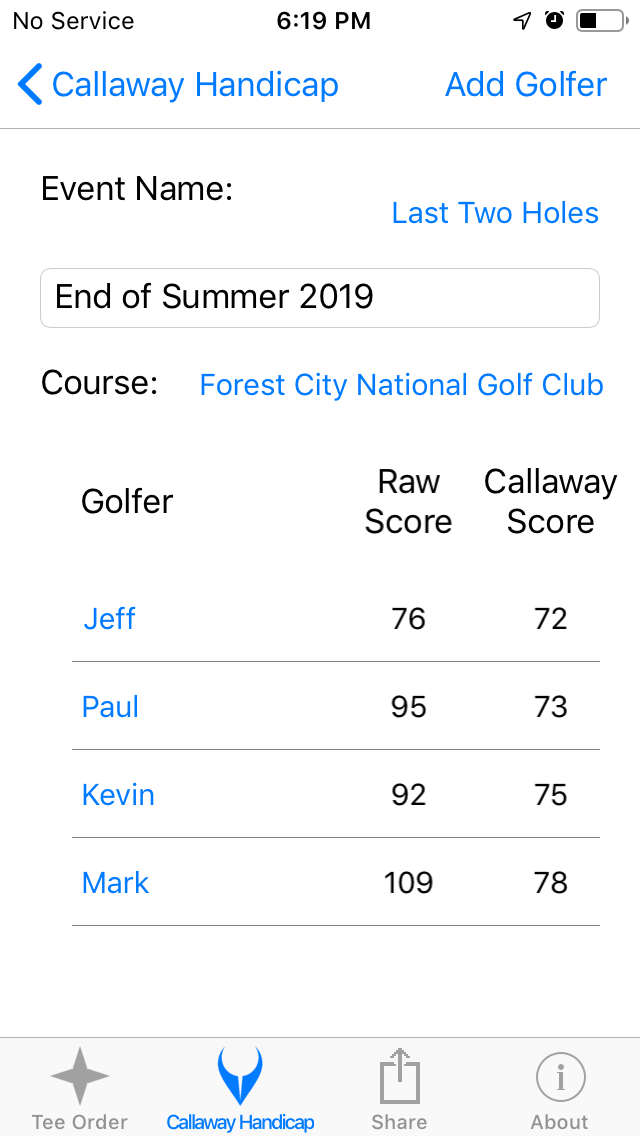Tap Add Golfer
Image resolution: width=640 pixels, height=1136 pixels.
tap(525, 84)
